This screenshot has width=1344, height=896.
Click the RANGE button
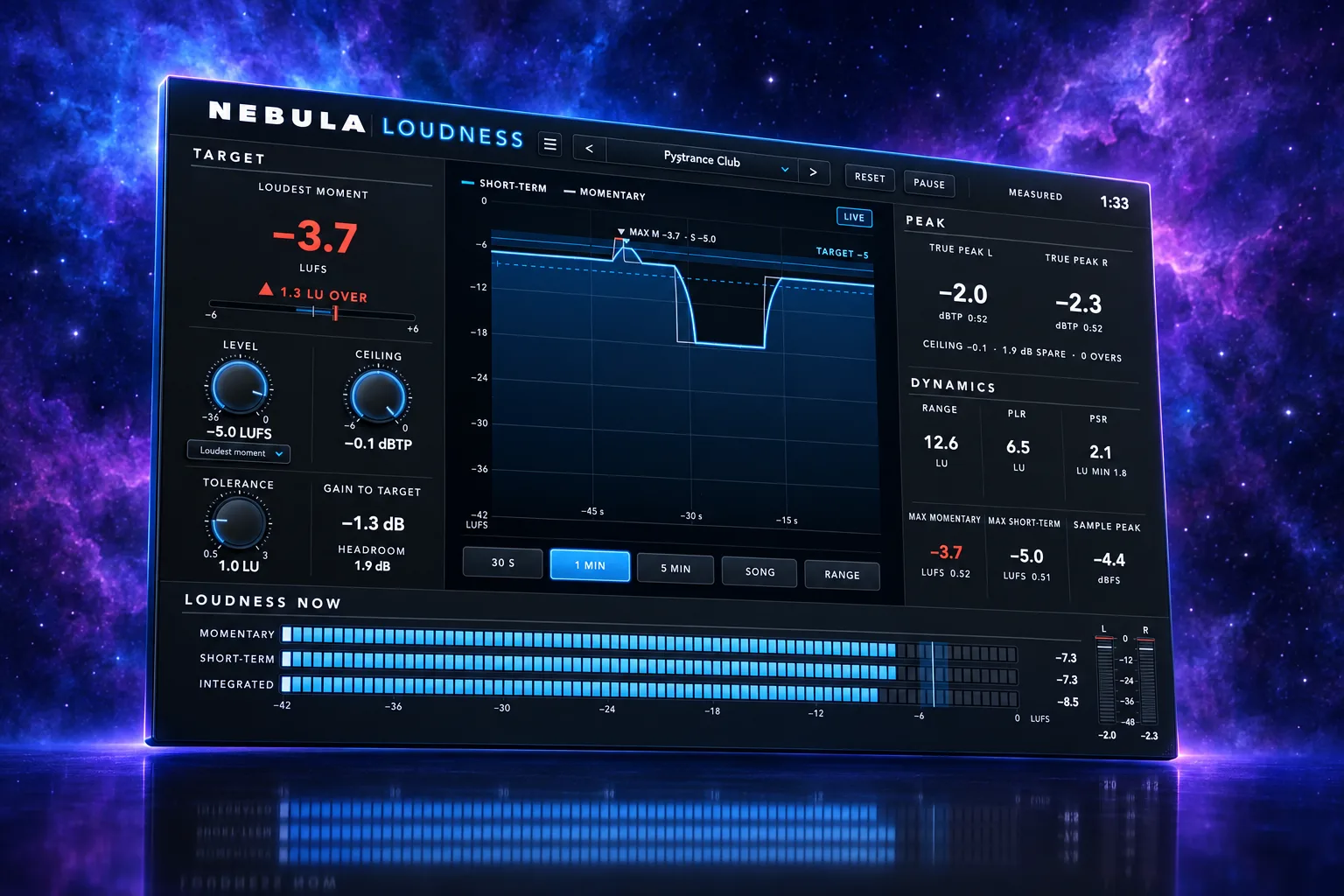[842, 574]
